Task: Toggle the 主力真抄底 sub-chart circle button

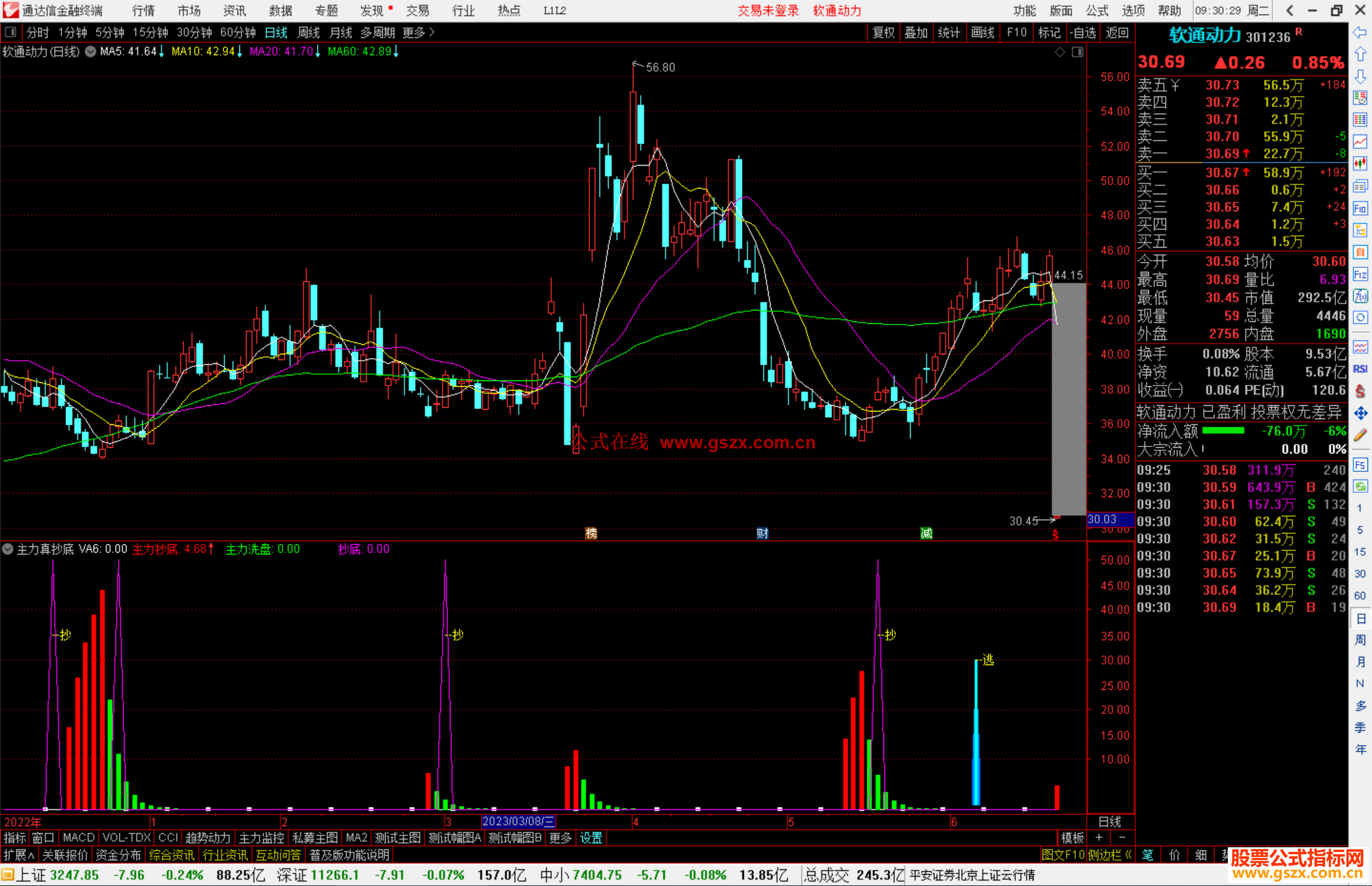Action: pos(8,549)
